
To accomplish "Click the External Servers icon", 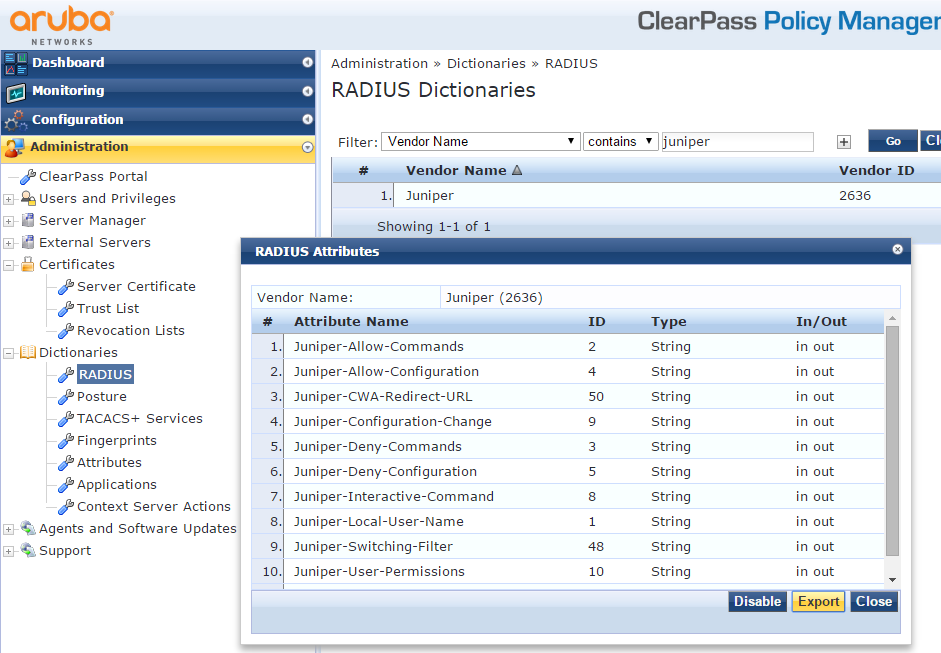I will (x=28, y=242).
